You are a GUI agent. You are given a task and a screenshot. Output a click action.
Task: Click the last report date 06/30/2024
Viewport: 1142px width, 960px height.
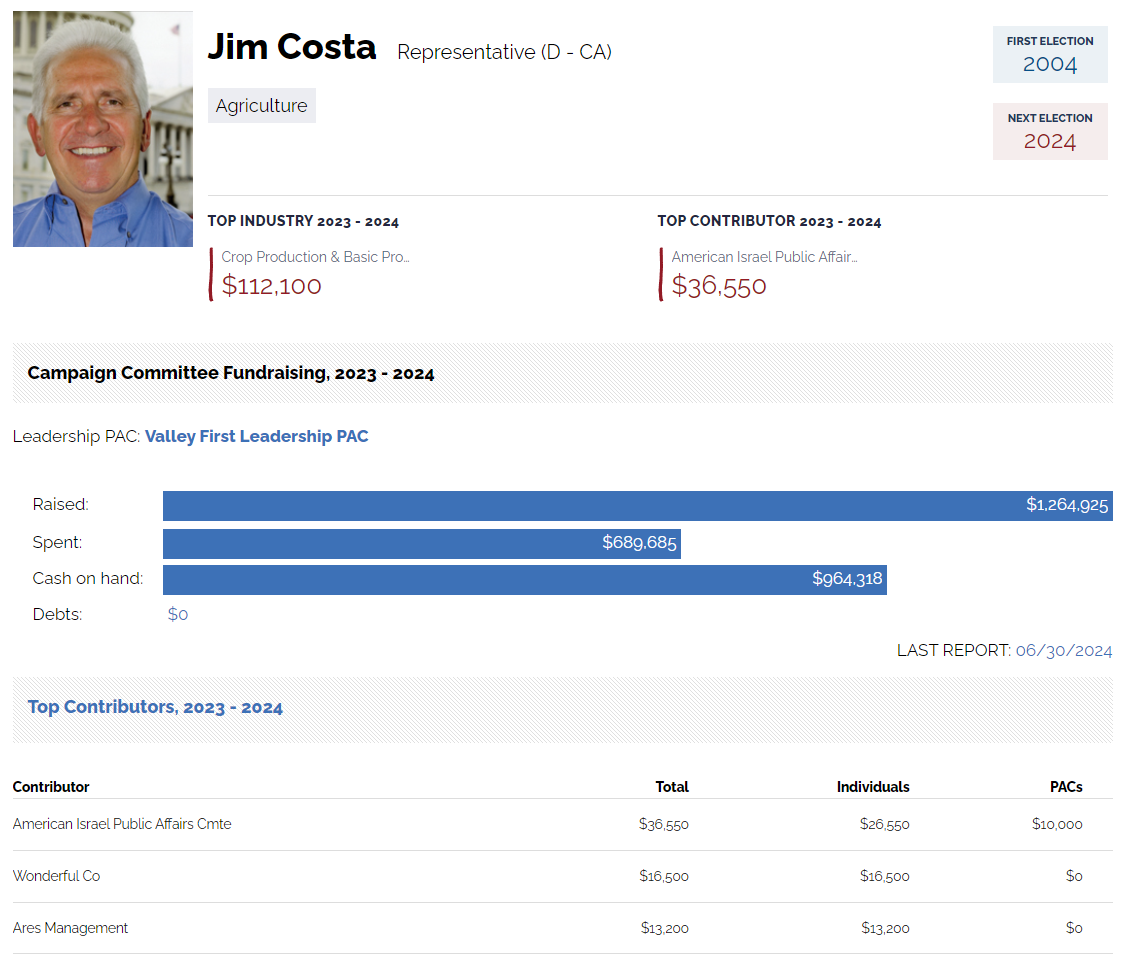1063,650
